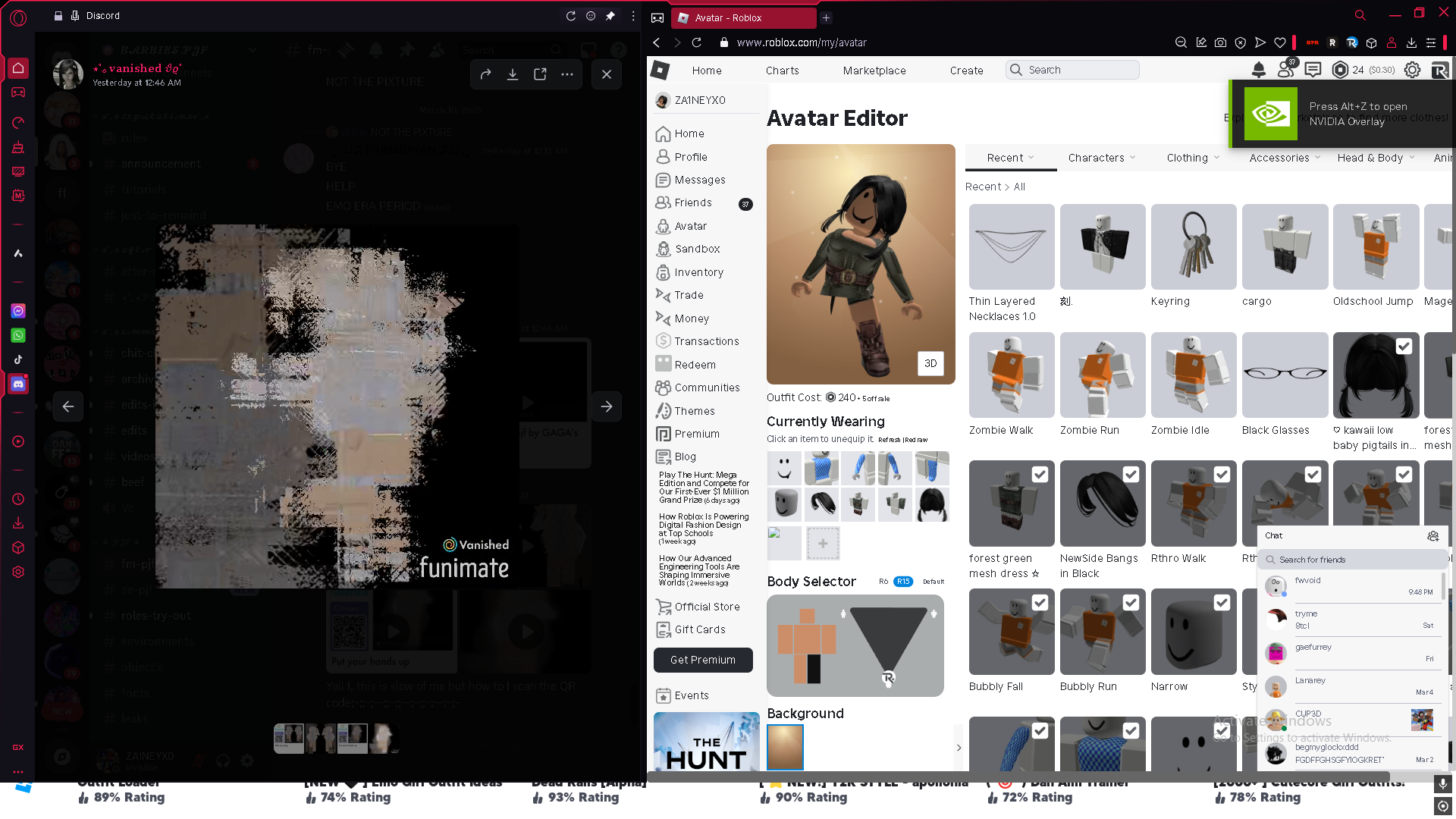1456x819 pixels.
Task: Open Discord in the Opera sidebar
Action: (18, 384)
